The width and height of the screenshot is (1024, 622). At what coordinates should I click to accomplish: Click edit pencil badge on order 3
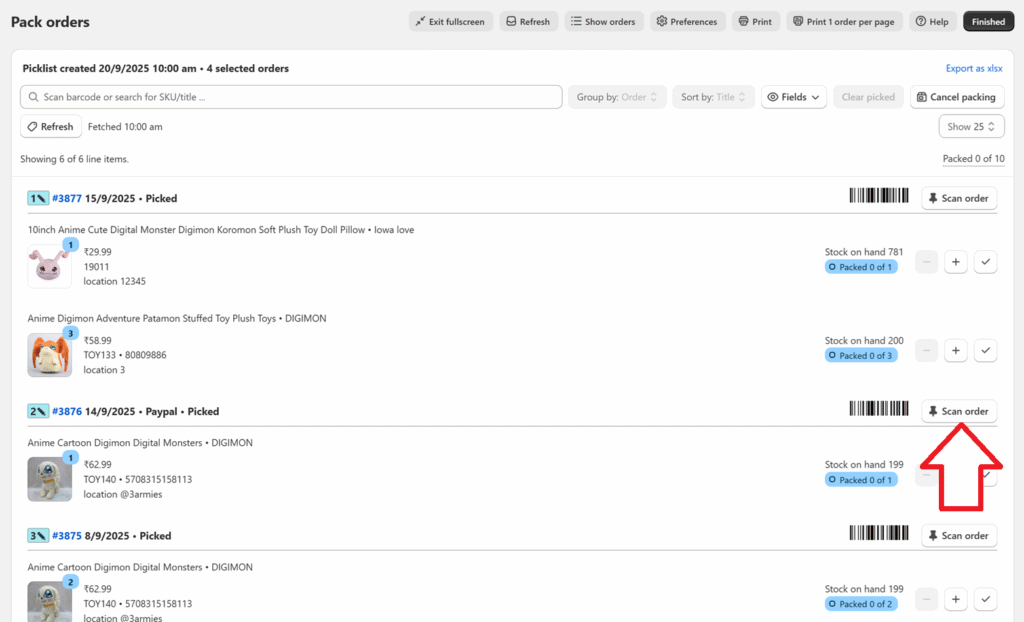[37, 536]
